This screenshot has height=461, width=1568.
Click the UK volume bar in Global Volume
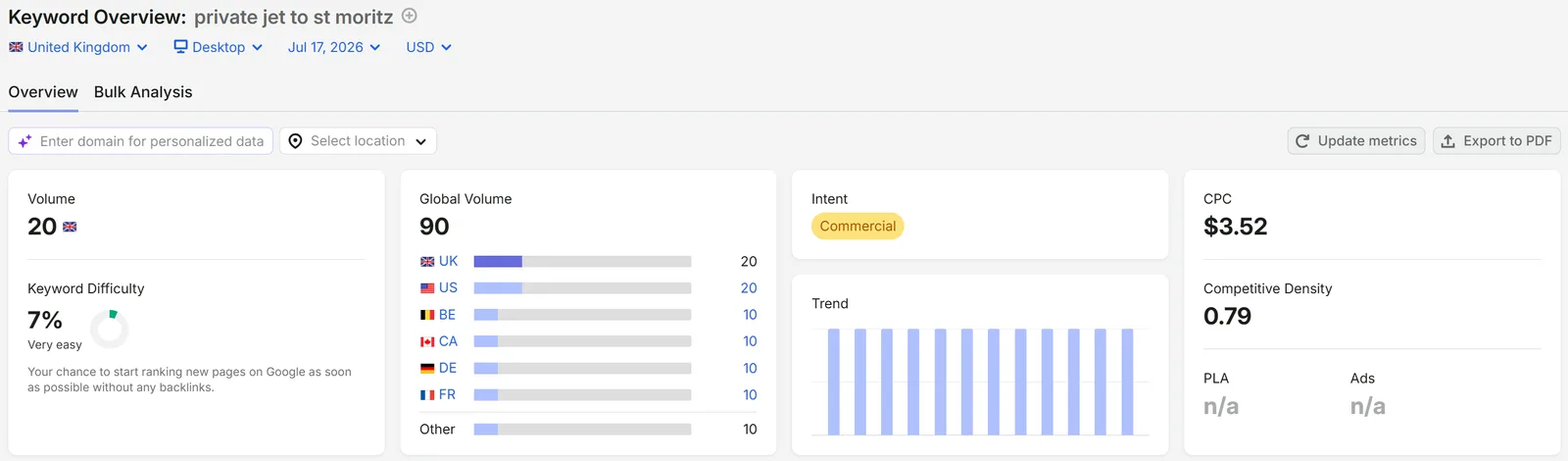[x=582, y=262]
